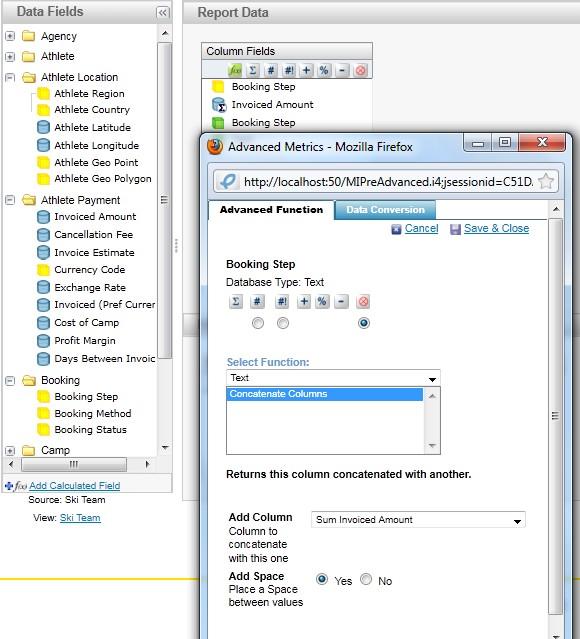Open the Ski Team view link
This screenshot has width=580, height=639.
point(80,518)
